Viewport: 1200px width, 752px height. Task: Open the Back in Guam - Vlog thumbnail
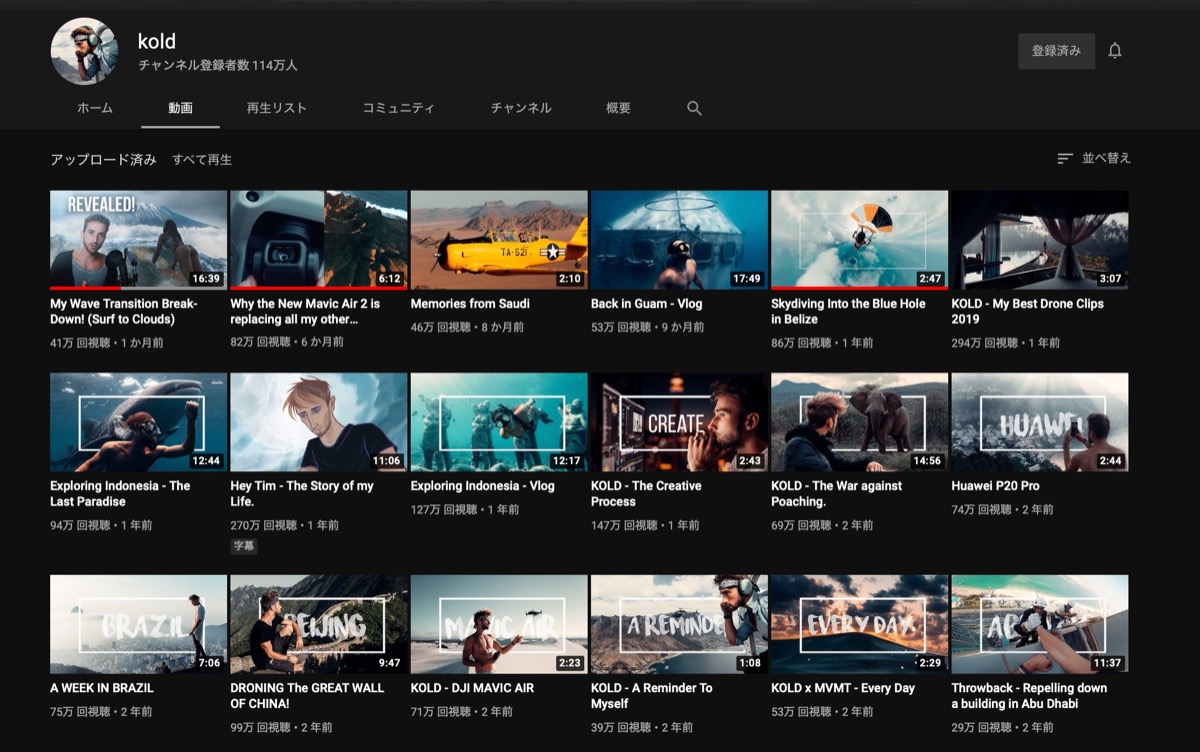pos(679,240)
